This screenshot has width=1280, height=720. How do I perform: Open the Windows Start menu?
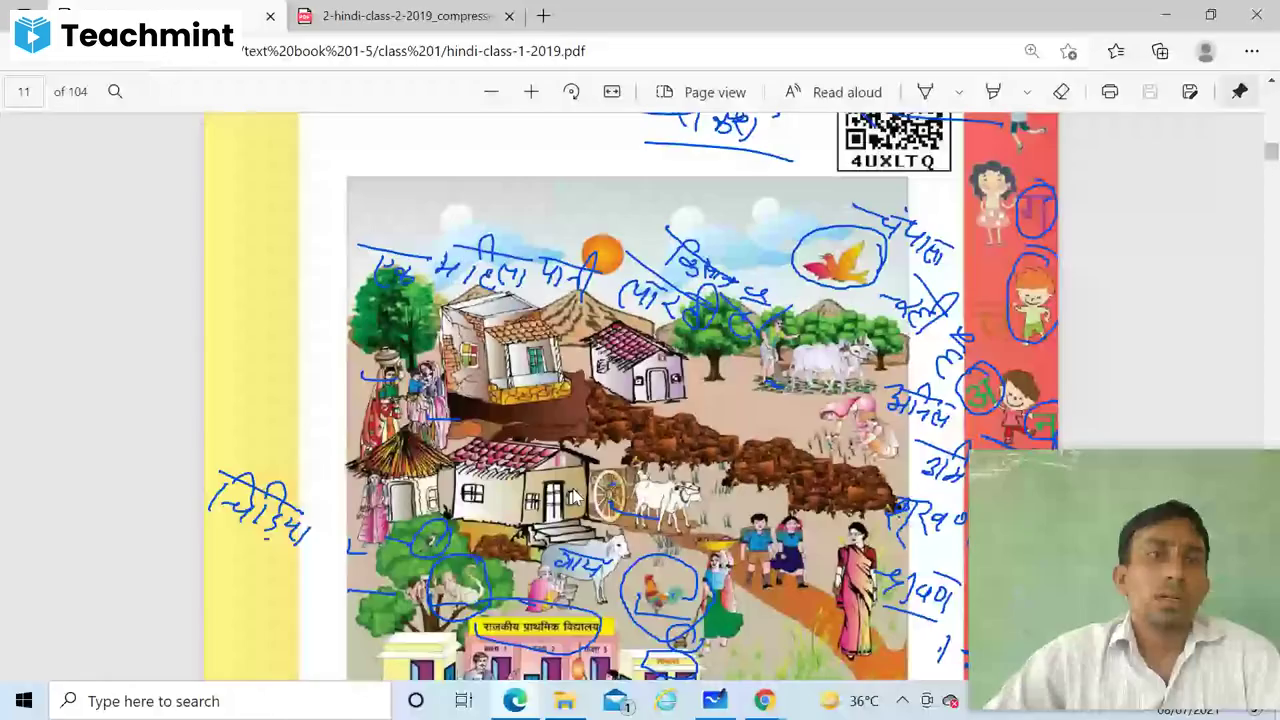24,701
